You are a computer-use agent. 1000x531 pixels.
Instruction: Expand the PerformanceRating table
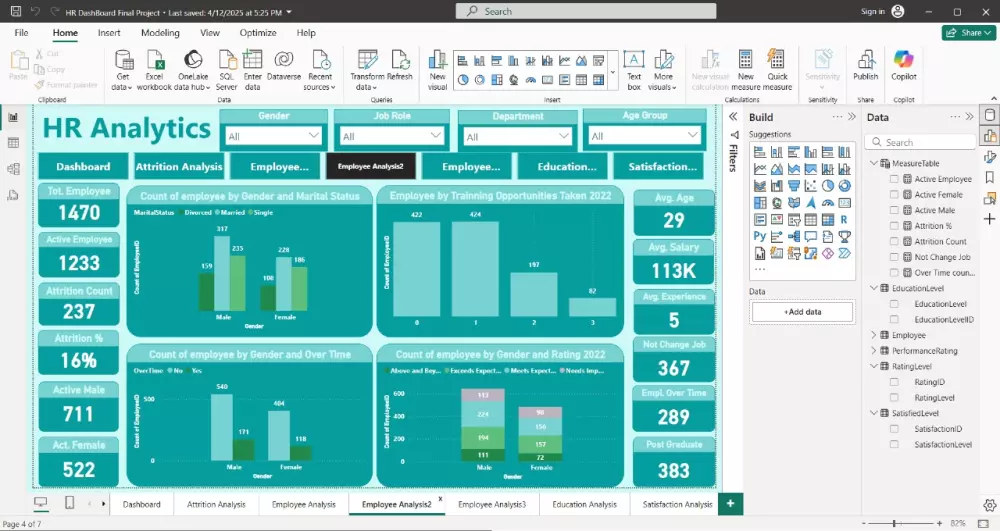(x=874, y=351)
